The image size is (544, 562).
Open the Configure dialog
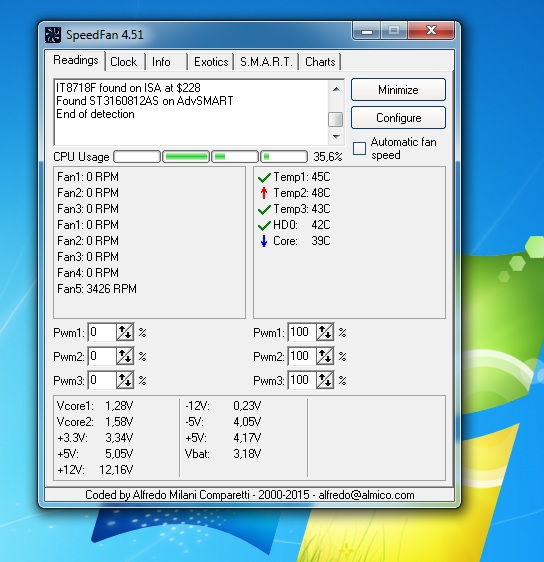(398, 118)
